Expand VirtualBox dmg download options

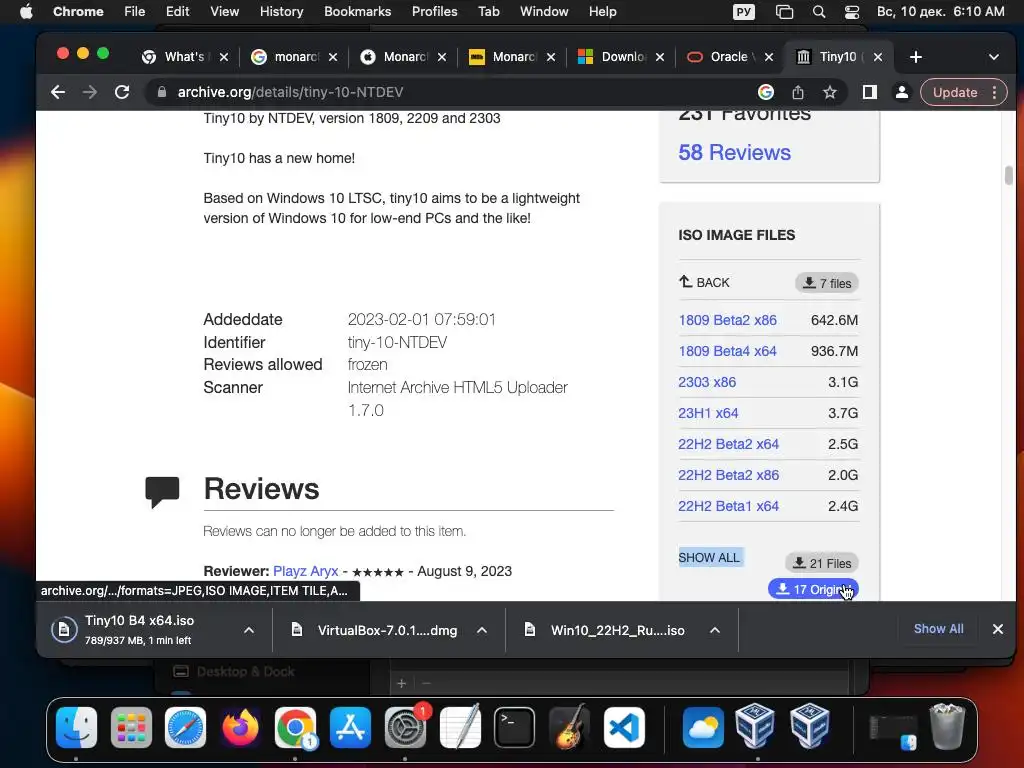[482, 630]
